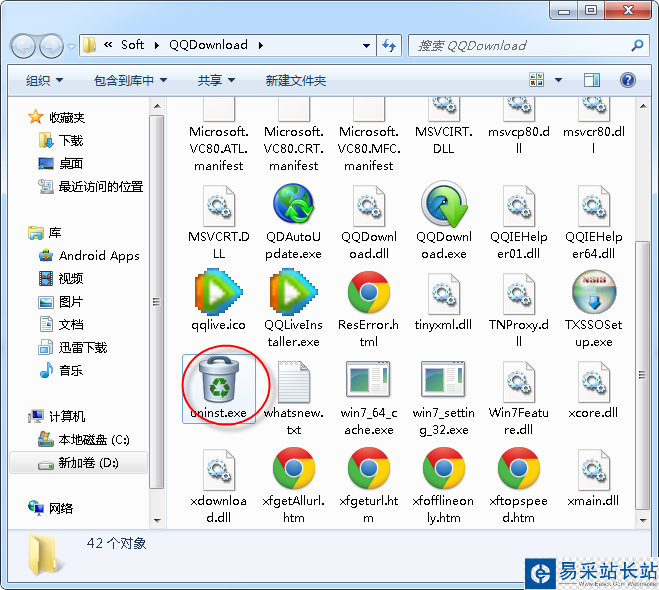Click the Back navigation button
The width and height of the screenshot is (659, 590).
click(23, 46)
